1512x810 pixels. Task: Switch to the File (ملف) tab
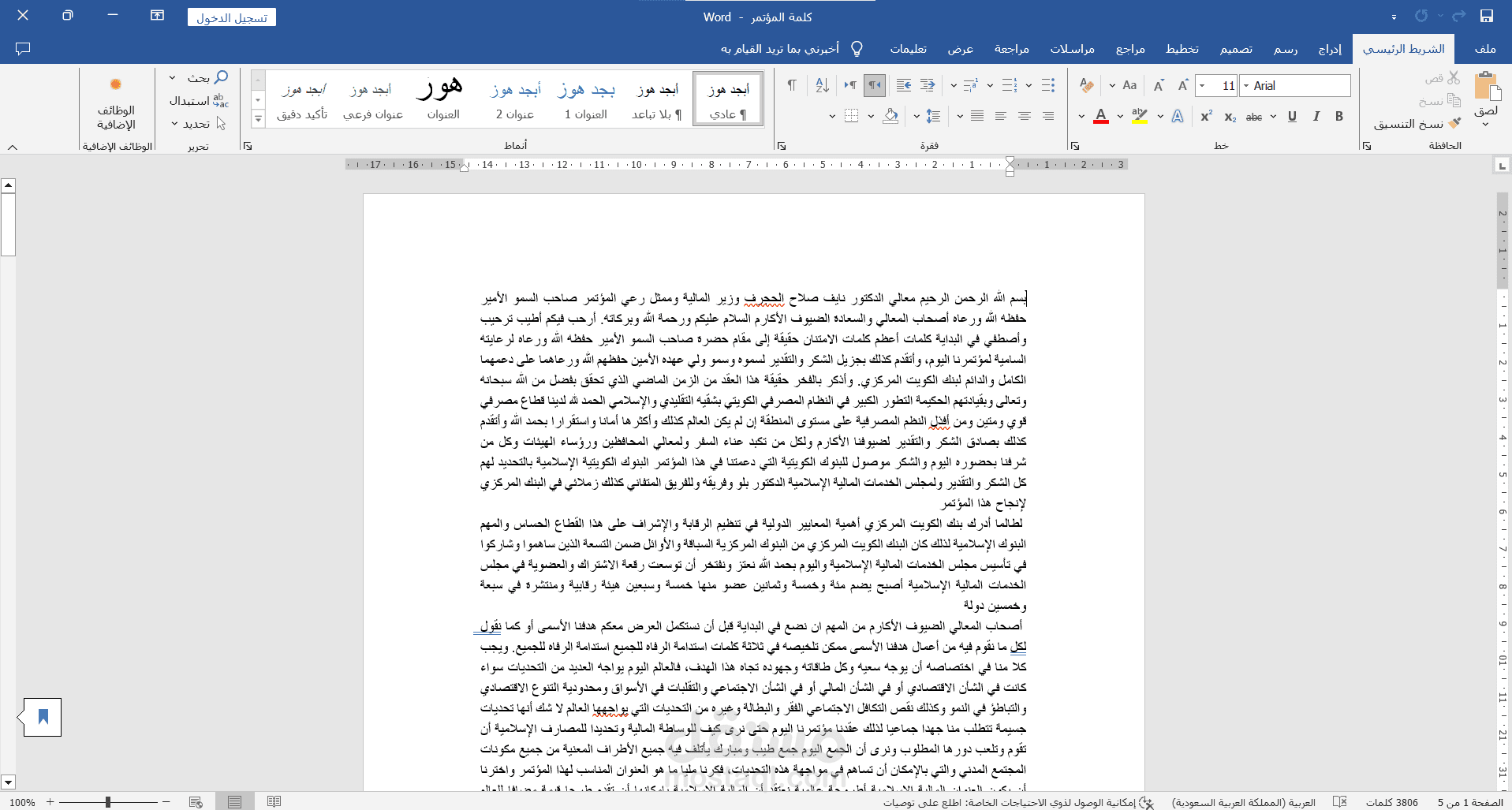click(1485, 49)
